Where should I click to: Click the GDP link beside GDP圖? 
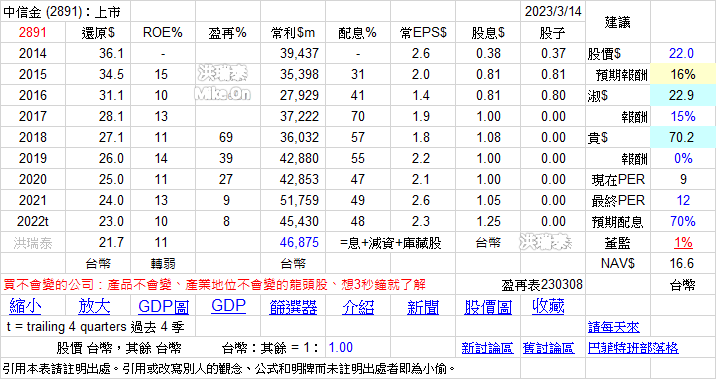[228, 305]
